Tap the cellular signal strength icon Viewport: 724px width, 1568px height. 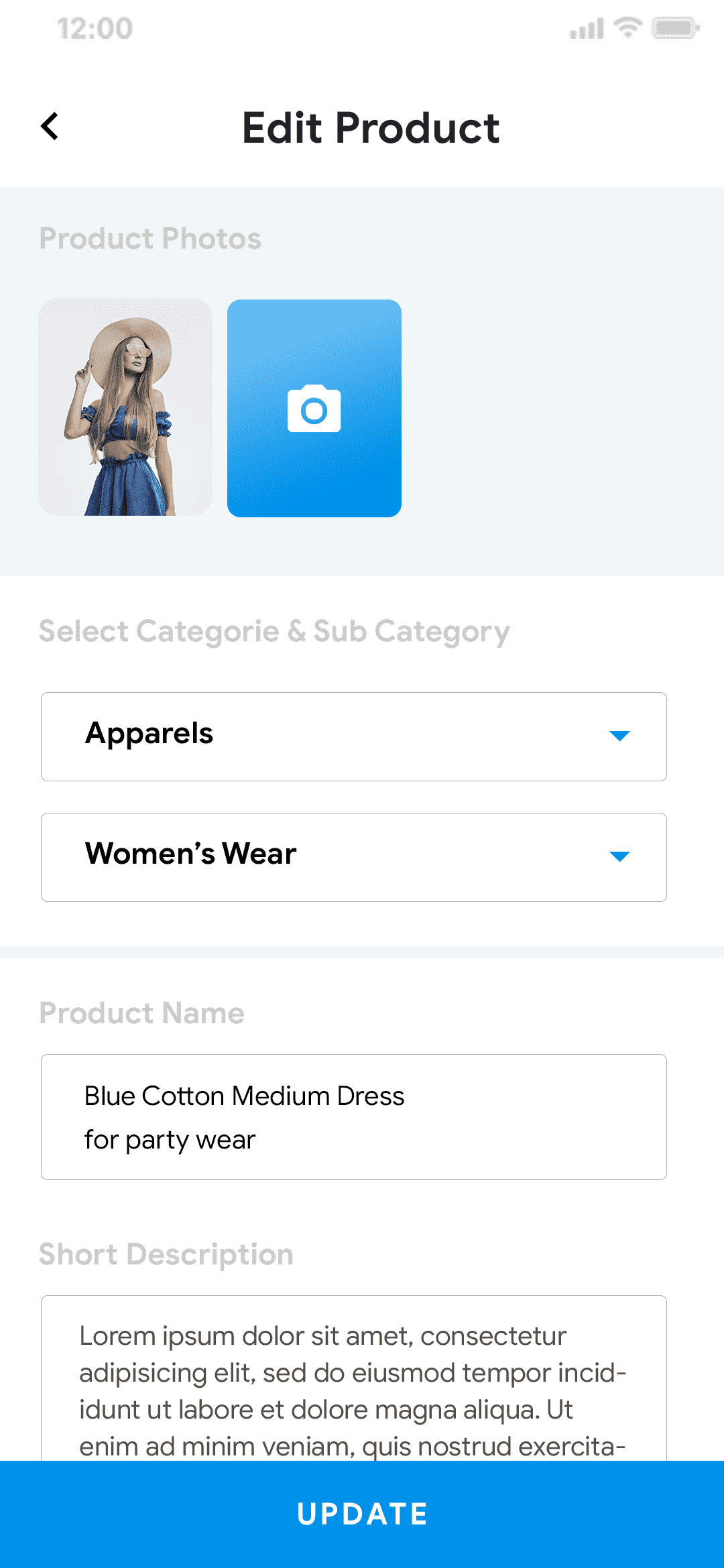[586, 28]
